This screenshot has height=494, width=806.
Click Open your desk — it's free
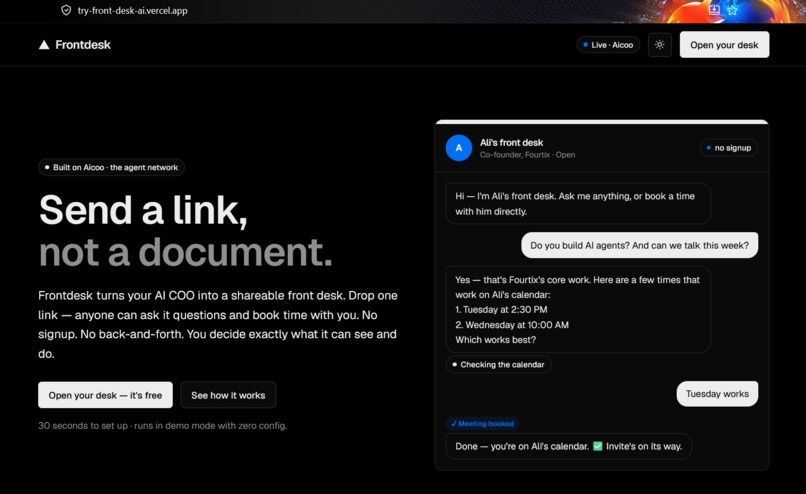(x=105, y=395)
